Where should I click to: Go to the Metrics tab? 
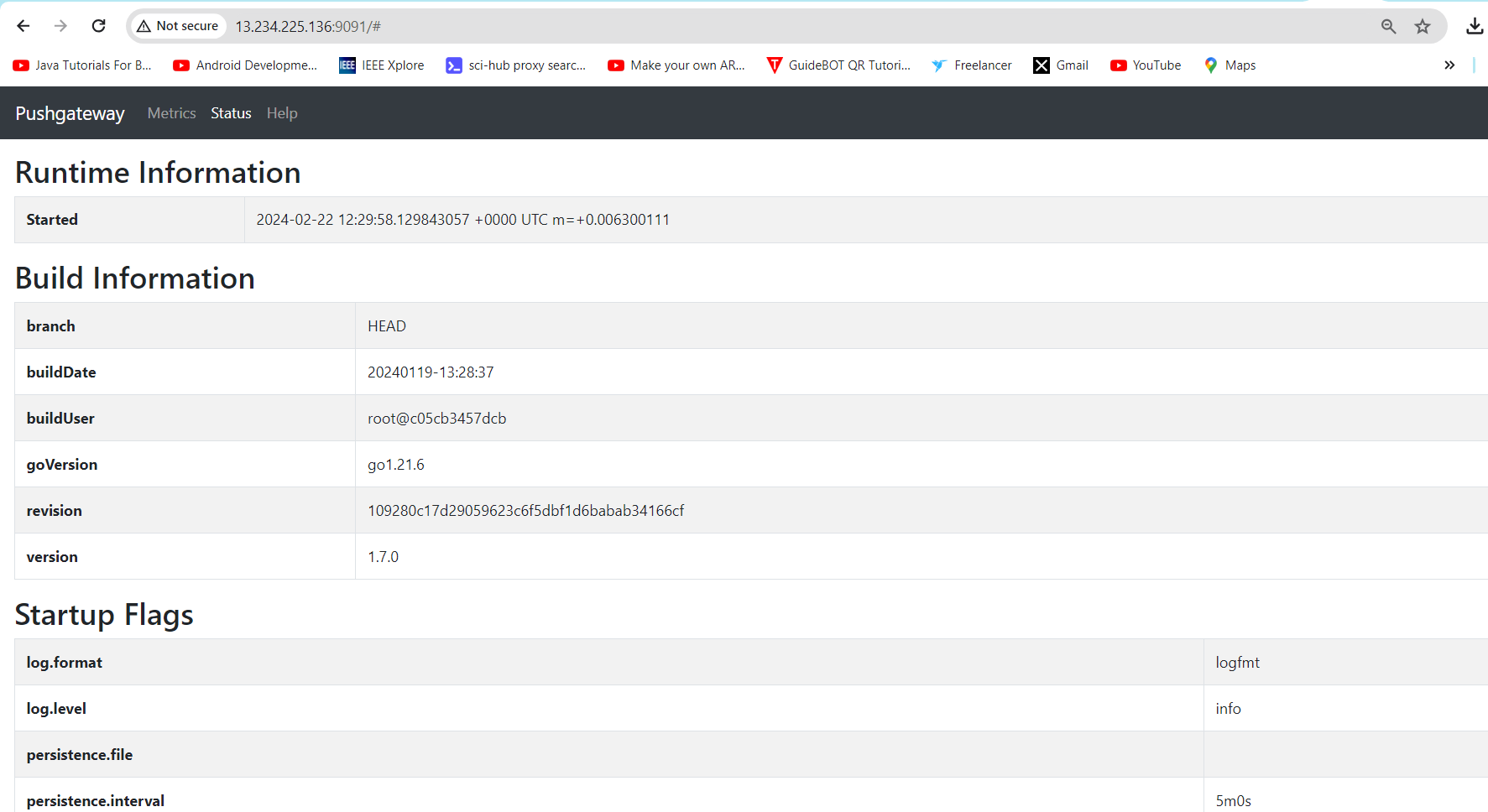(x=171, y=113)
